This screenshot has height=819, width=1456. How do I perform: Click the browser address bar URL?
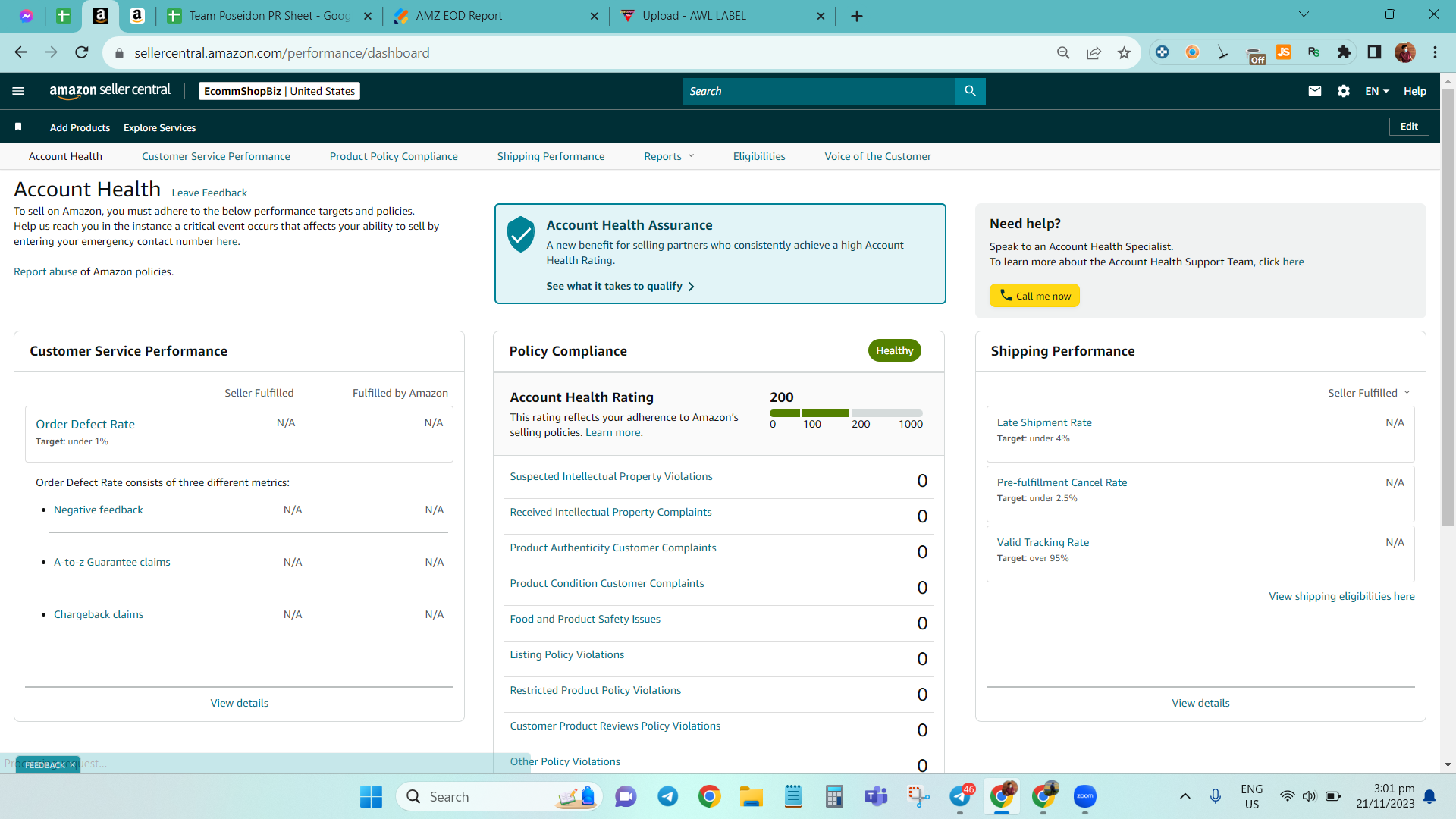(x=282, y=53)
